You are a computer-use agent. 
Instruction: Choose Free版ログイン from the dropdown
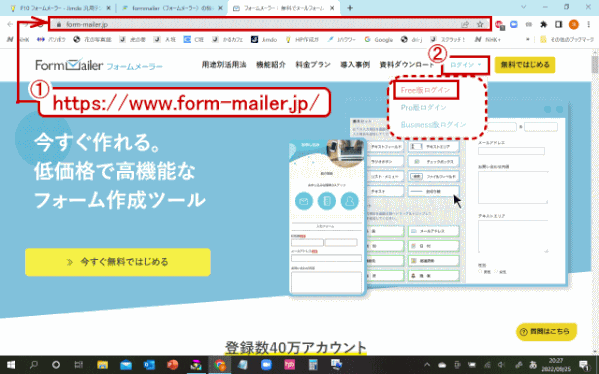pyautogui.click(x=426, y=90)
